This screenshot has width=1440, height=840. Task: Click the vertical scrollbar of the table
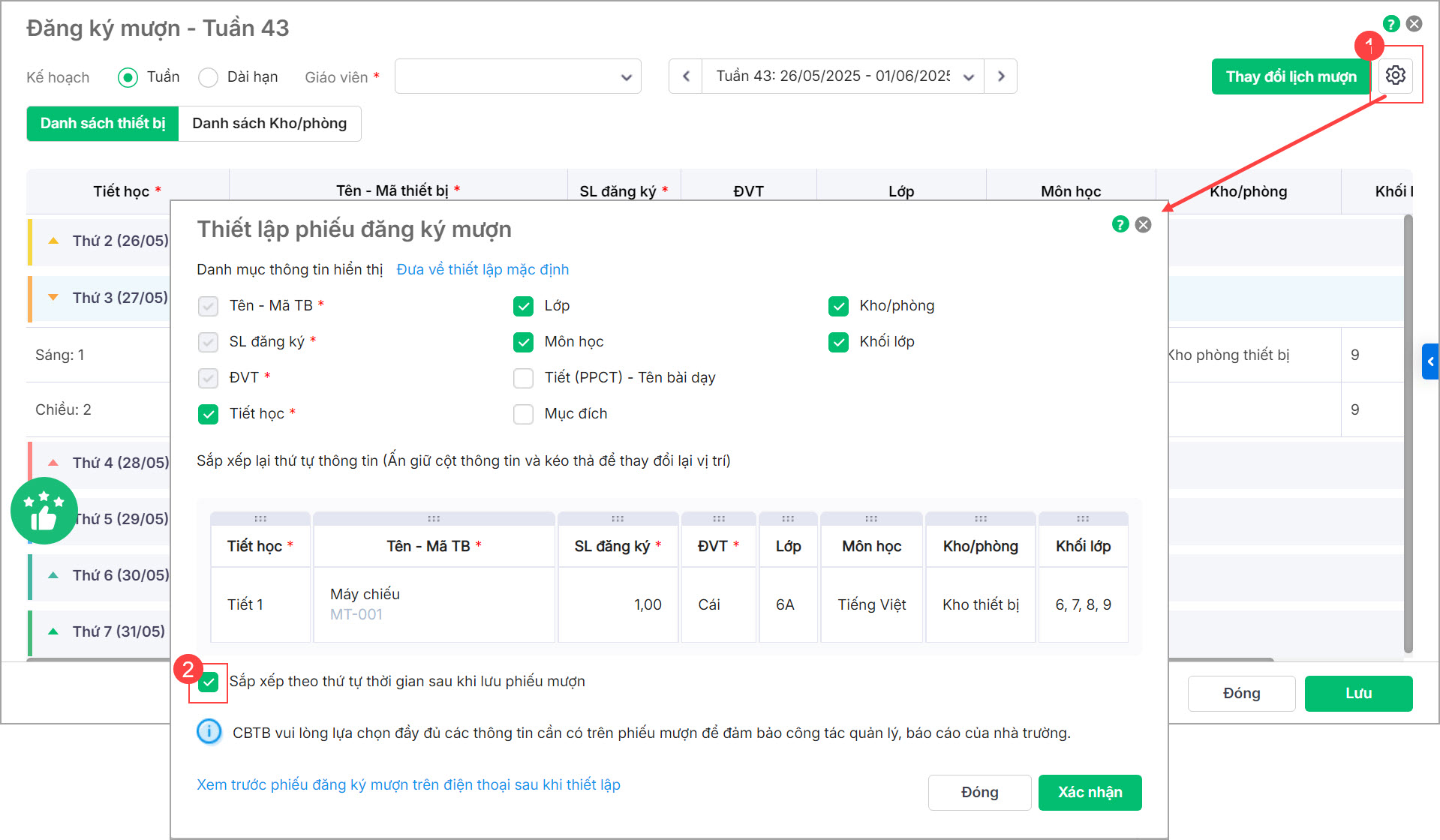[1408, 435]
